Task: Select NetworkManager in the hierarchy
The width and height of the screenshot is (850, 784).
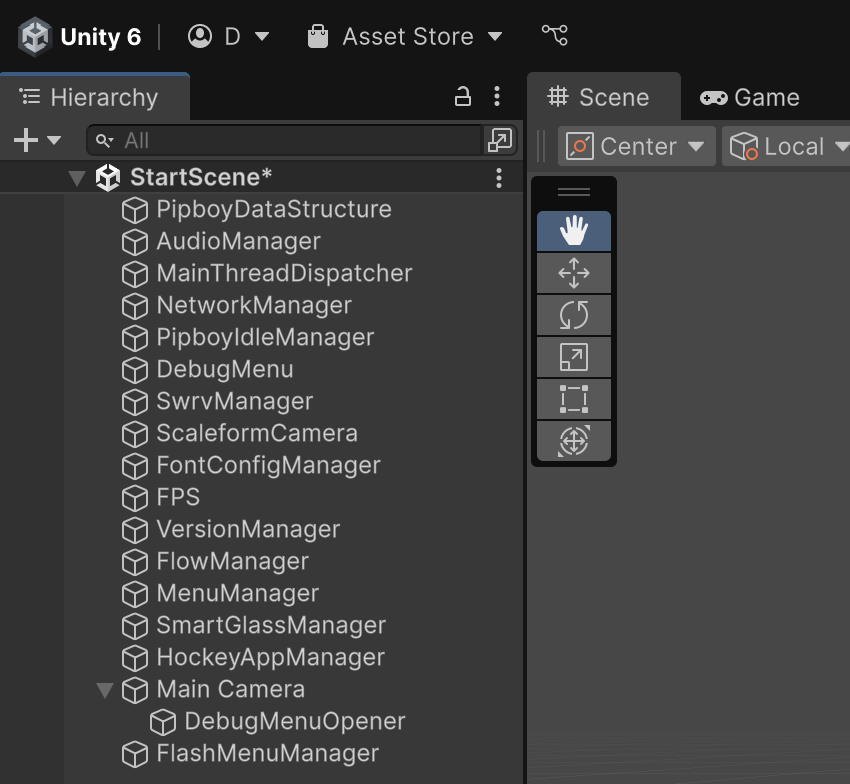Action: 254,305
